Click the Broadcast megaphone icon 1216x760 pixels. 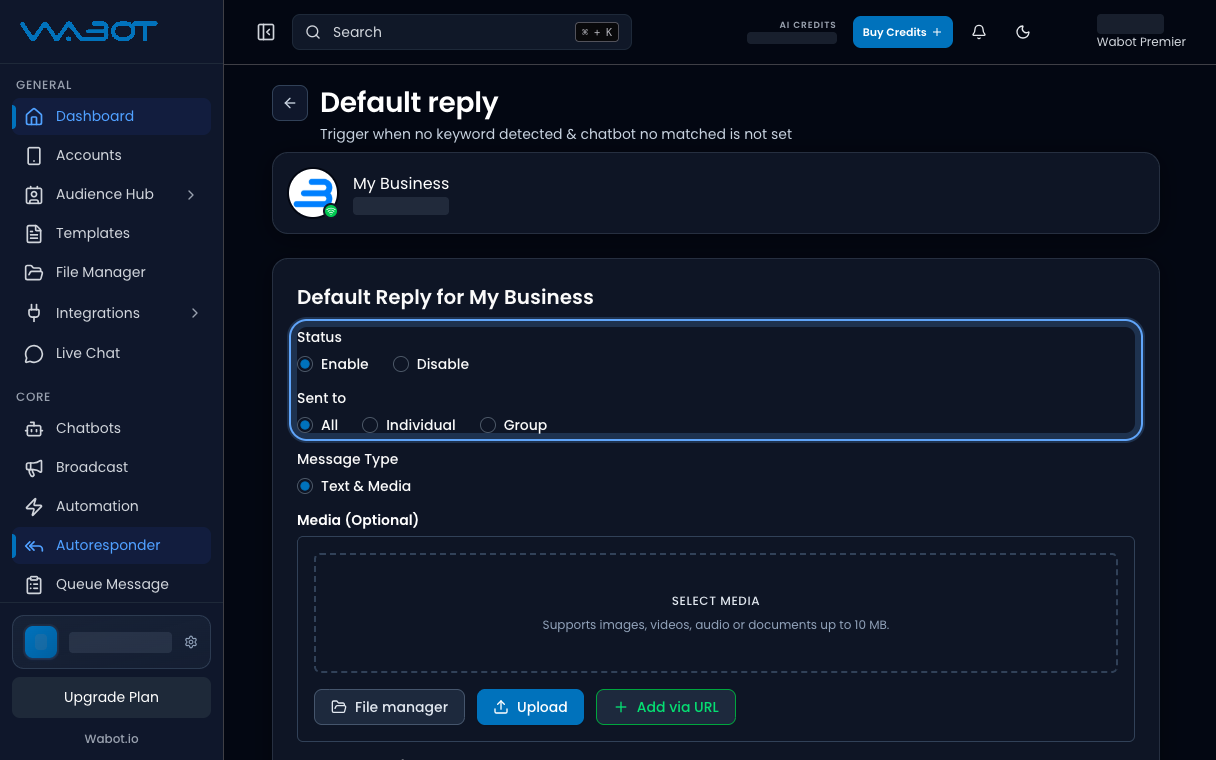(x=34, y=467)
